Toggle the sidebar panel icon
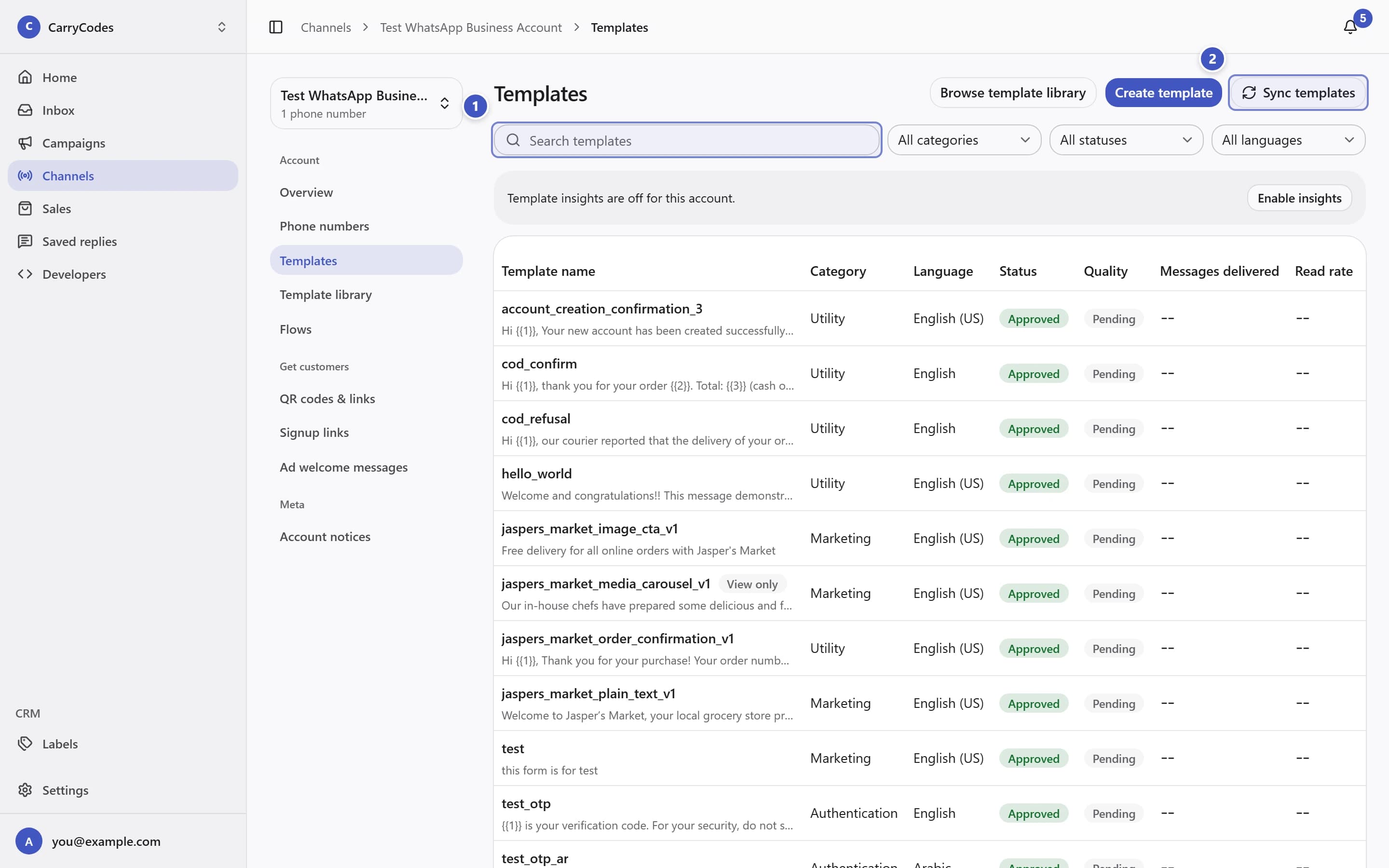 click(x=275, y=27)
